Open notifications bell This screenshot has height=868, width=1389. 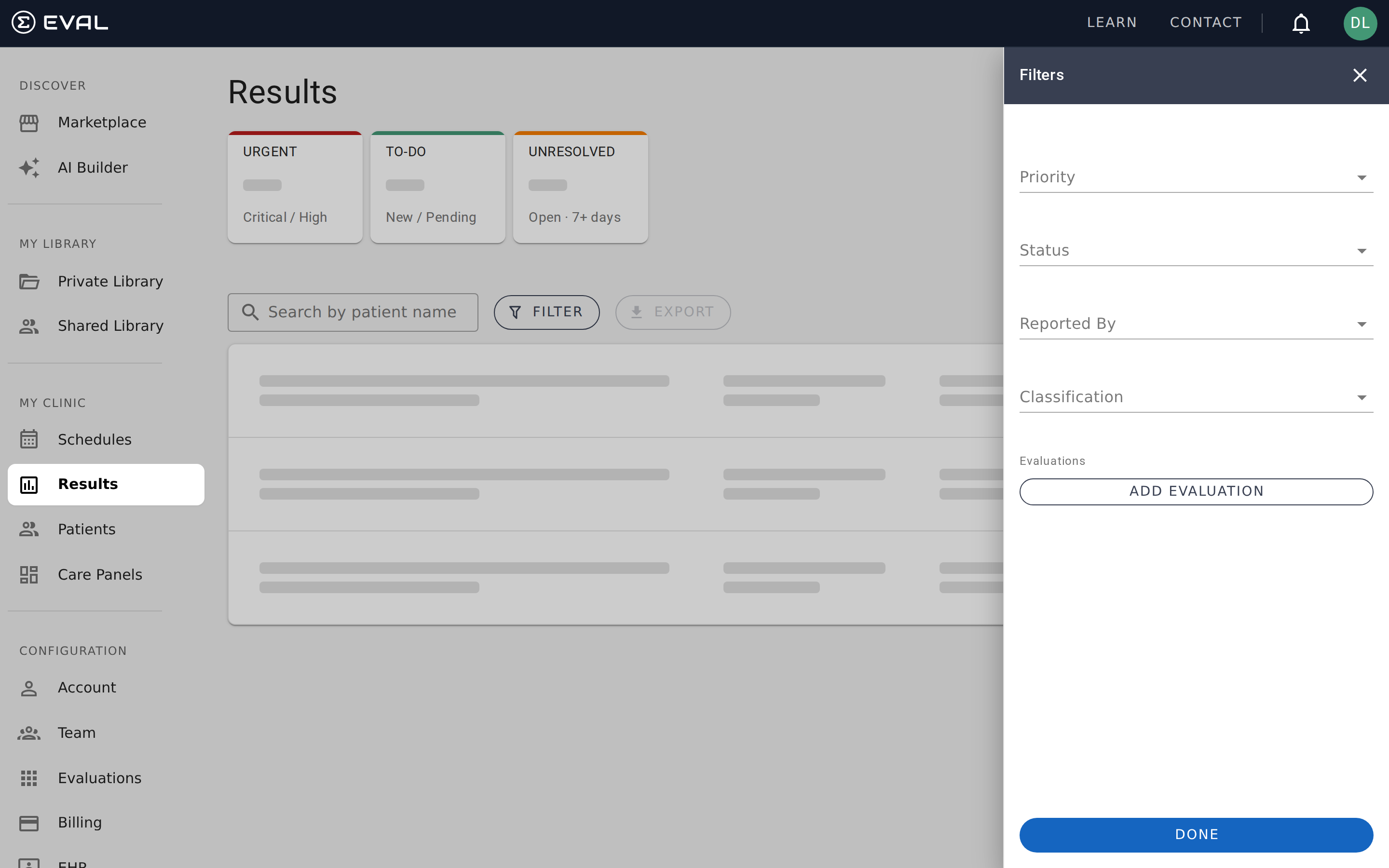coord(1300,23)
